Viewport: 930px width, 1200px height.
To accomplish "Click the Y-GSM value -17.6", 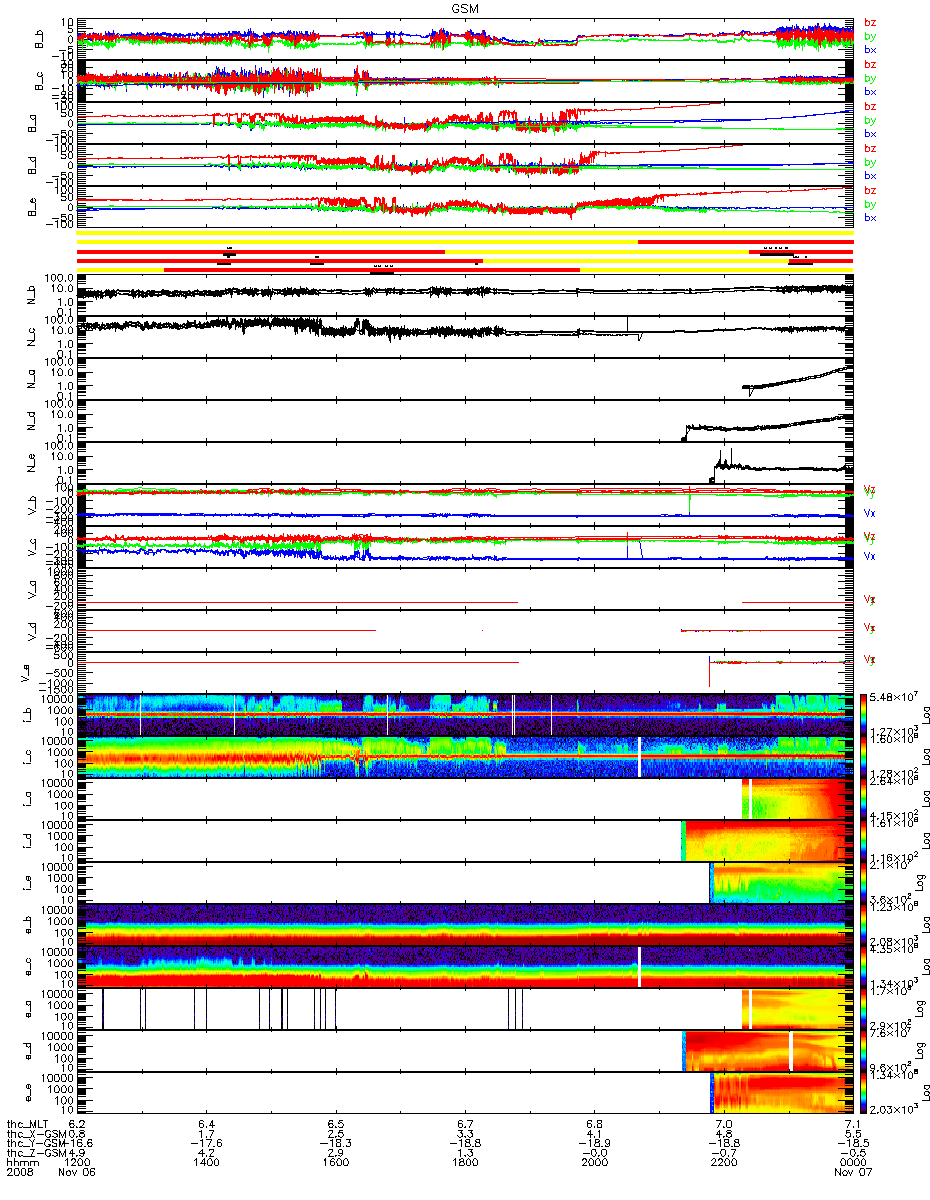I will [x=208, y=1145].
